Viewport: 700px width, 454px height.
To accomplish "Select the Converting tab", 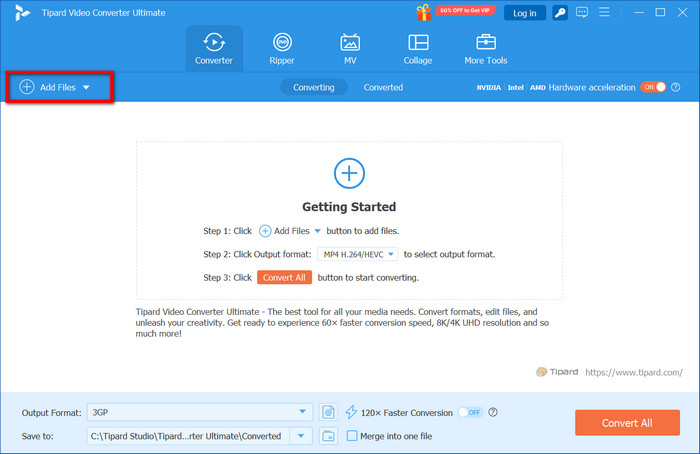I will point(313,87).
